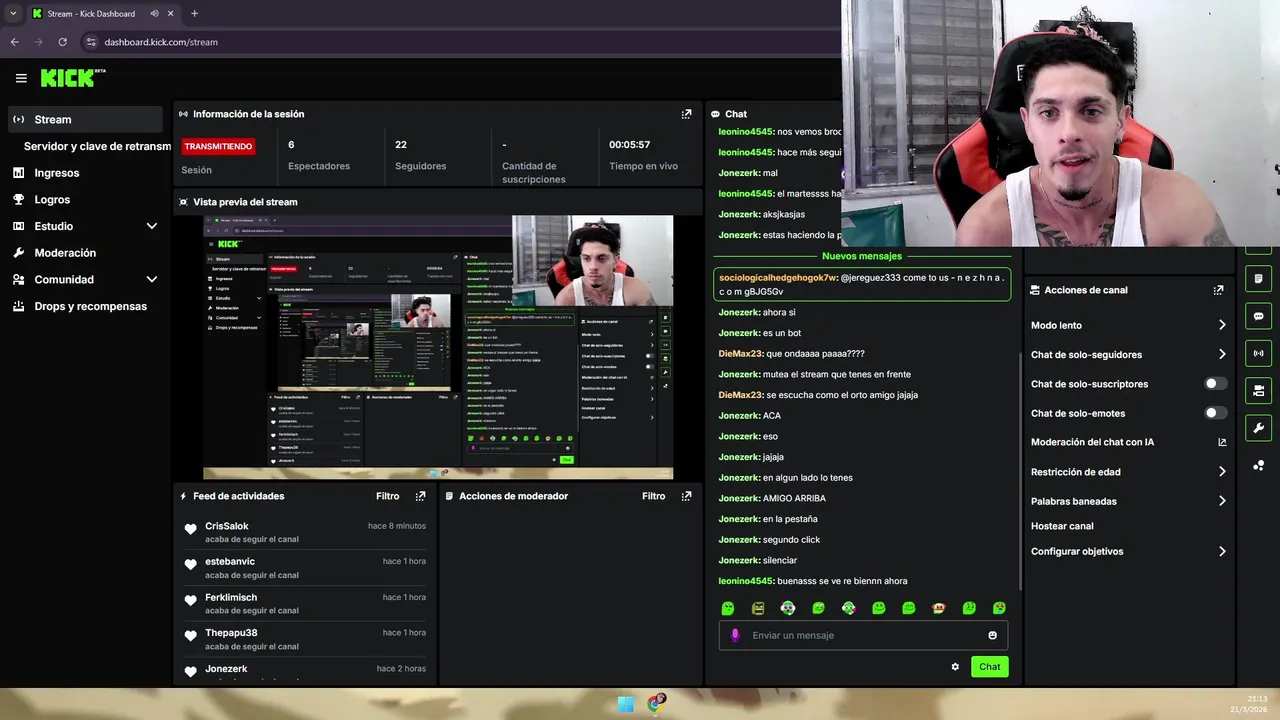Viewport: 1280px width, 720px height.
Task: Click the stream preview thumbnail
Action: click(438, 347)
